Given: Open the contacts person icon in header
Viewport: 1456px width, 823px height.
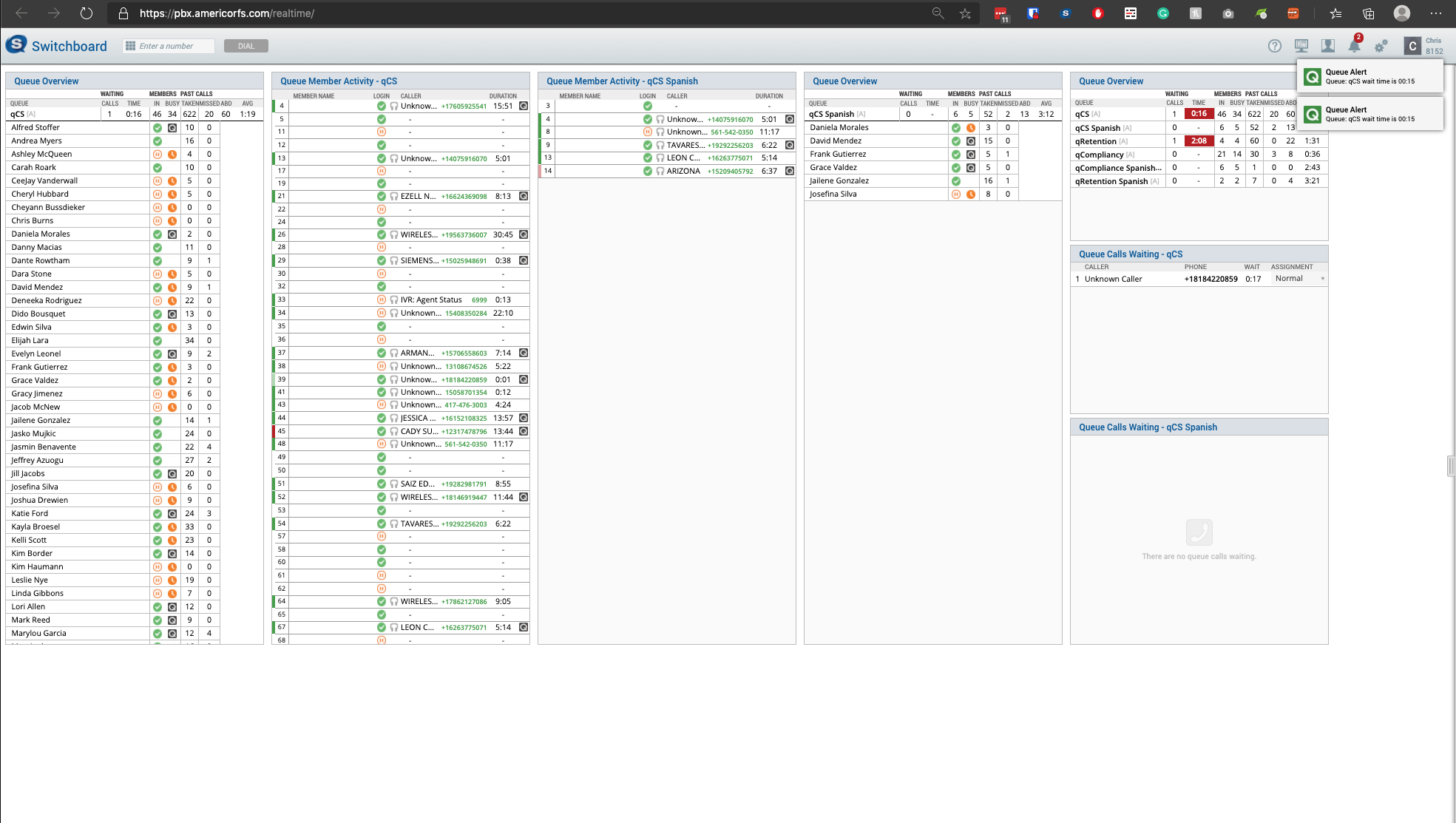Looking at the screenshot, I should [x=1328, y=46].
